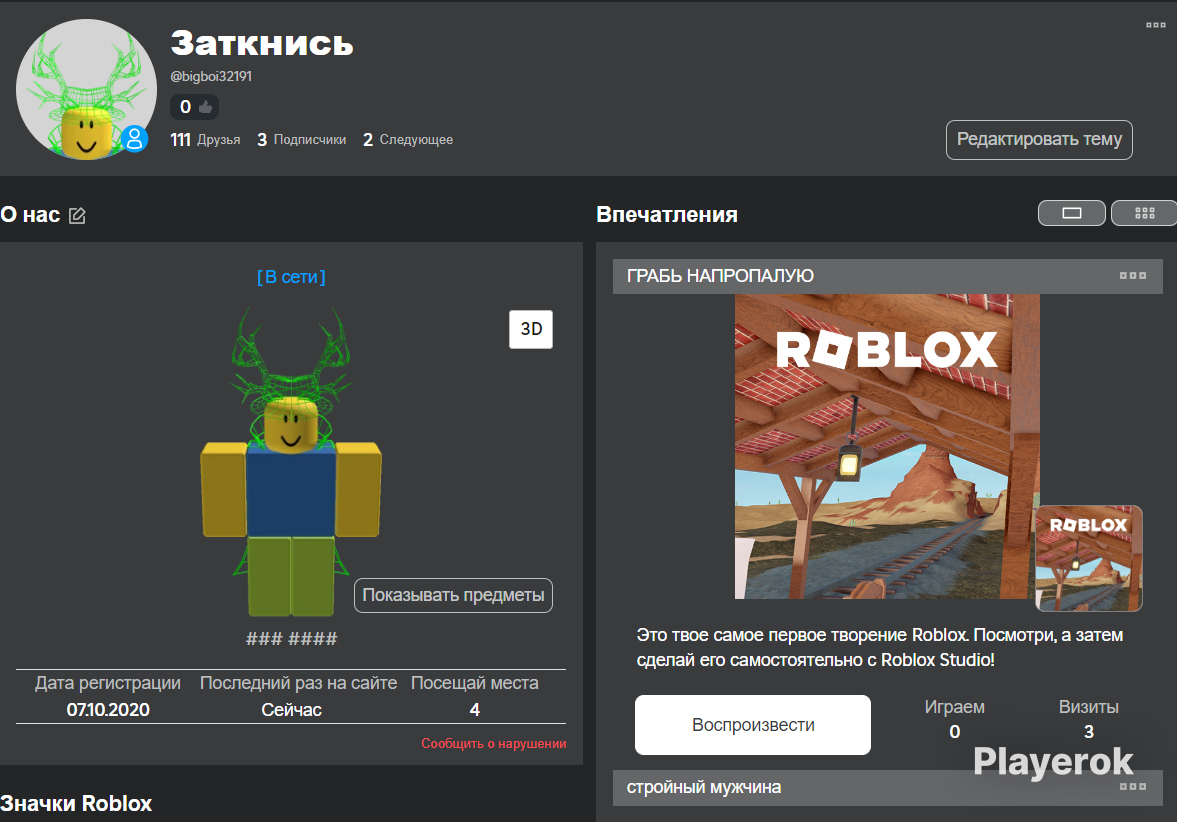The image size is (1177, 822).
Task: Switch to grid view of experiences
Action: tap(1144, 213)
